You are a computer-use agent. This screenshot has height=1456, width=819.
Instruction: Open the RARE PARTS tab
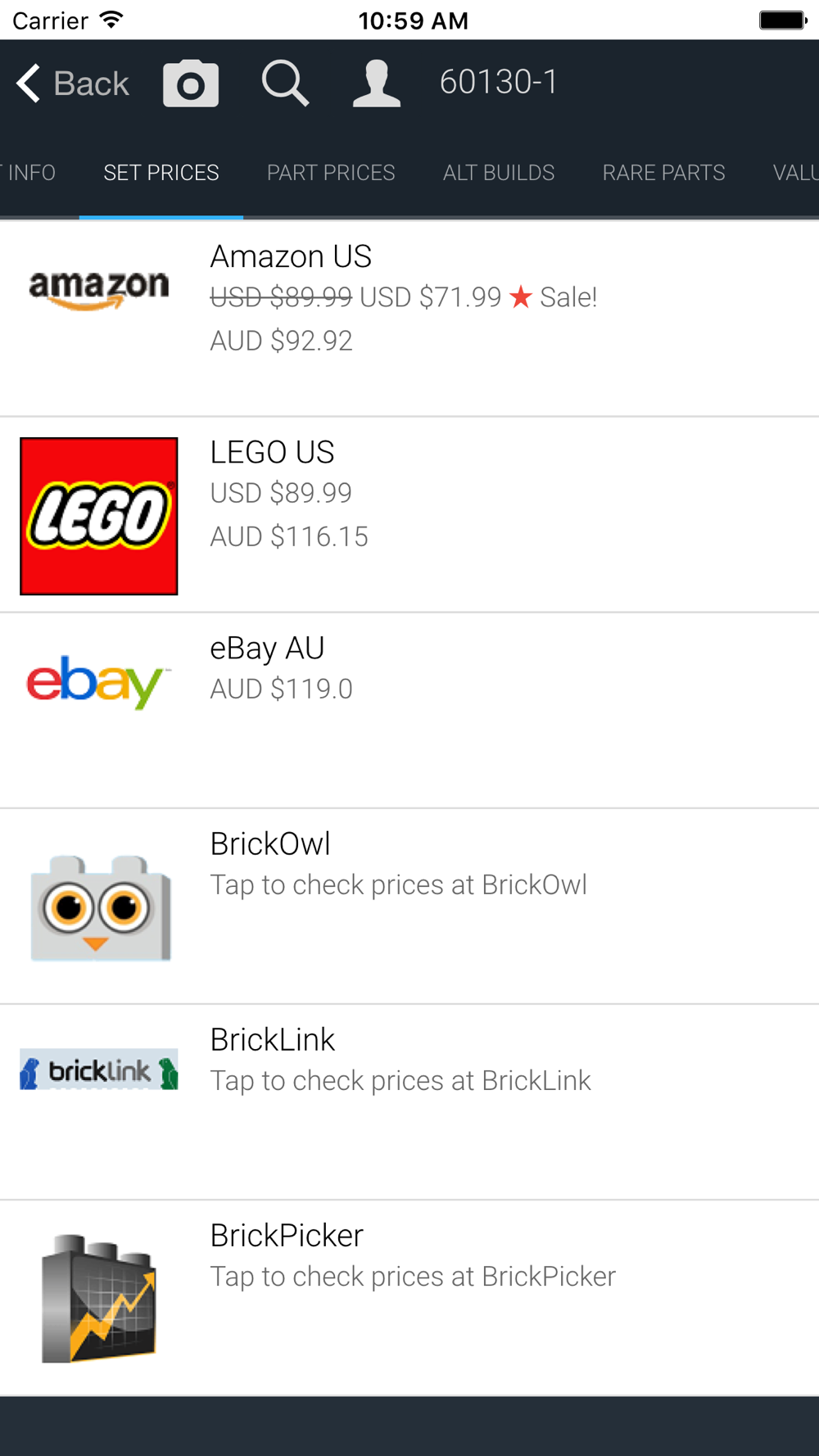pyautogui.click(x=664, y=173)
